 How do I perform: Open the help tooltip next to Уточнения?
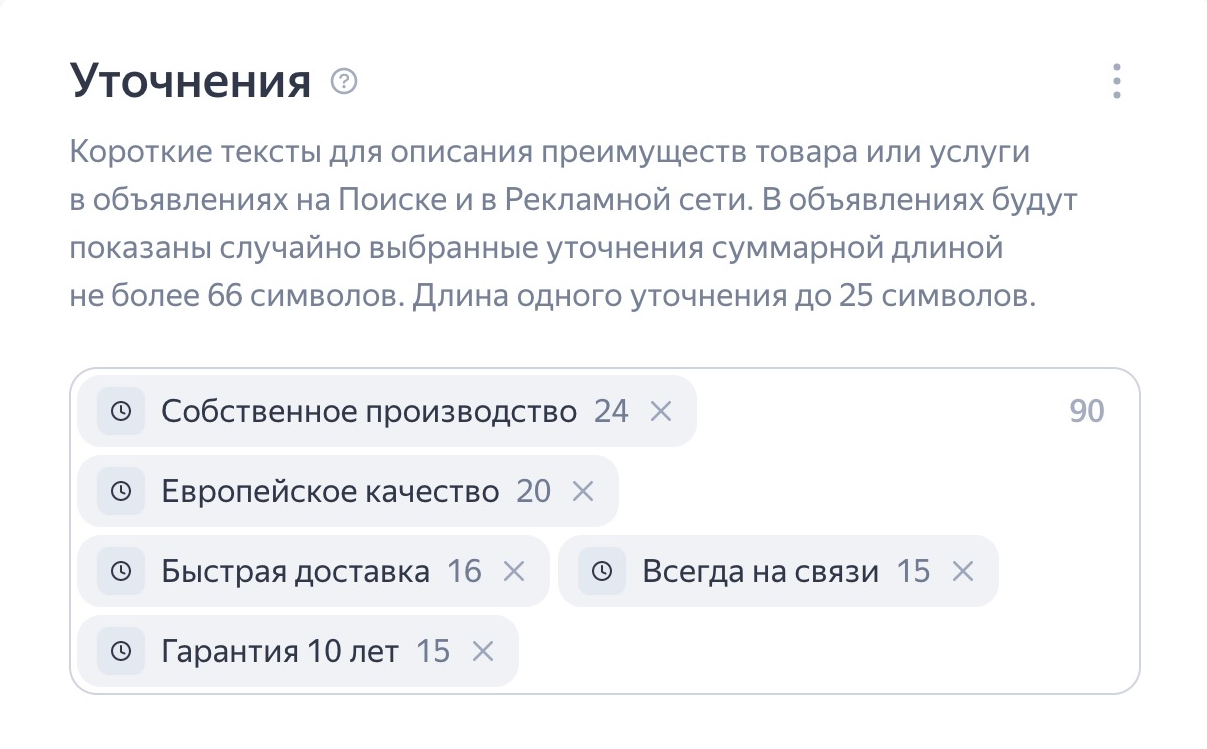click(x=344, y=81)
